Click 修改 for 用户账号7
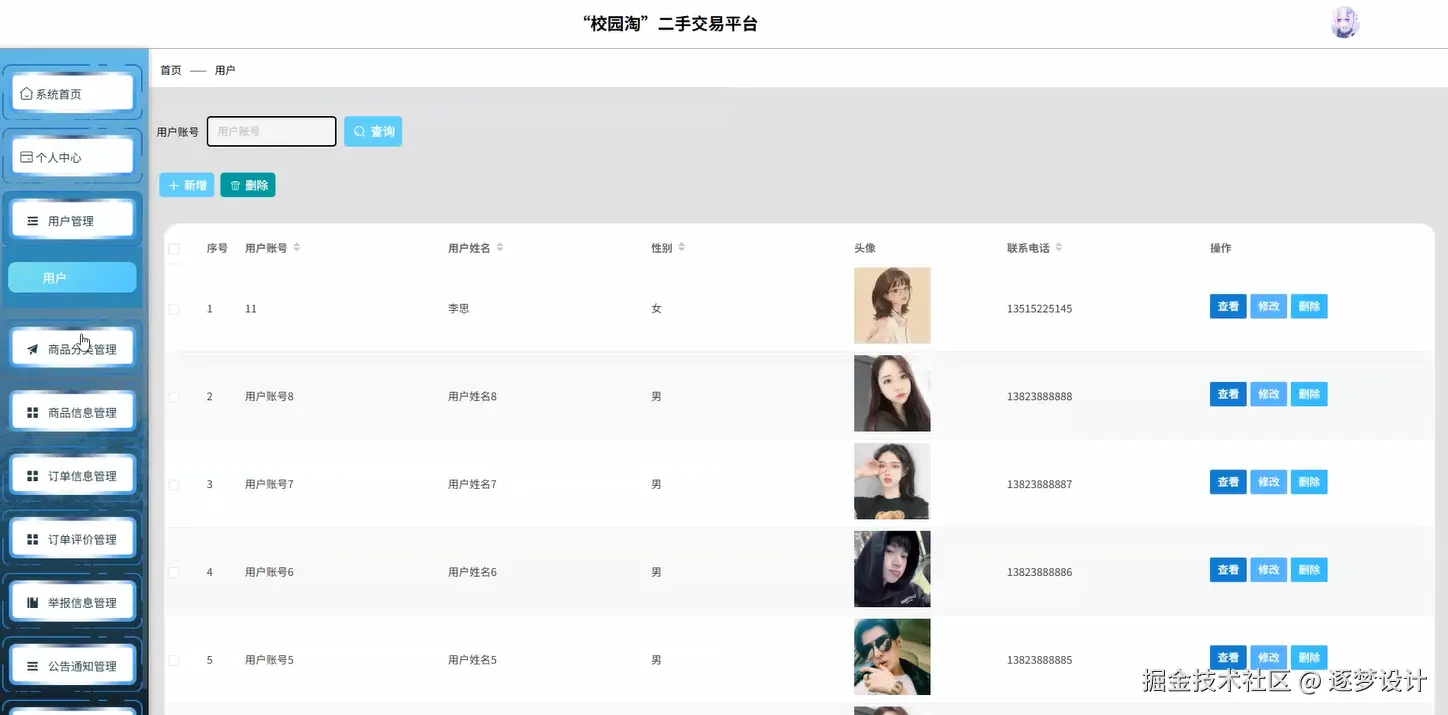Screen dimensions: 1448x715 click(x=1269, y=482)
